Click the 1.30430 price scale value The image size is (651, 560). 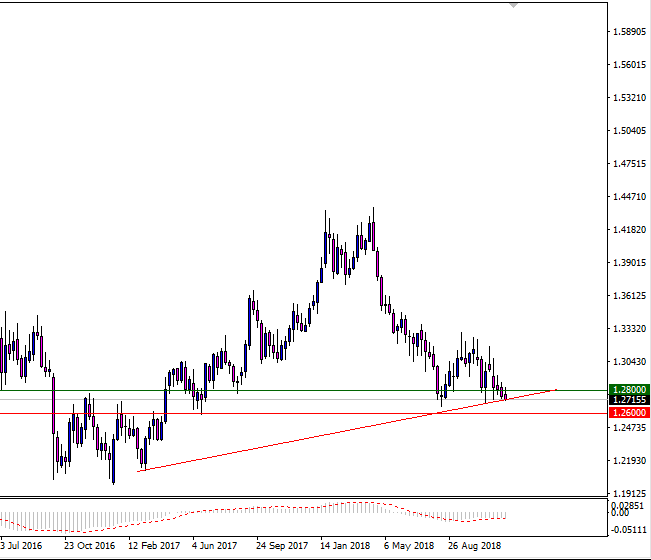[630, 362]
